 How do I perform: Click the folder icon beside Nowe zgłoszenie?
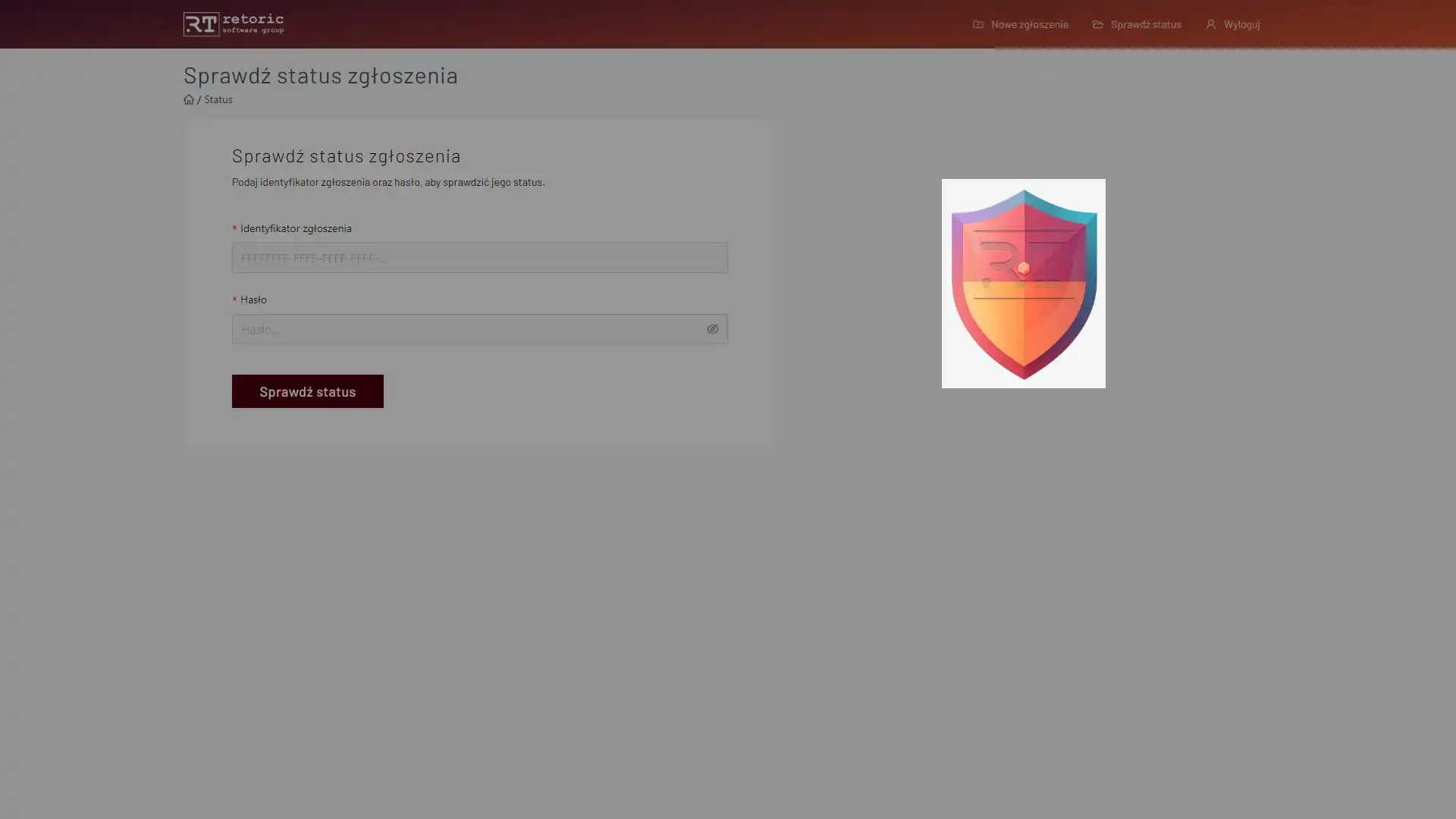[x=978, y=24]
